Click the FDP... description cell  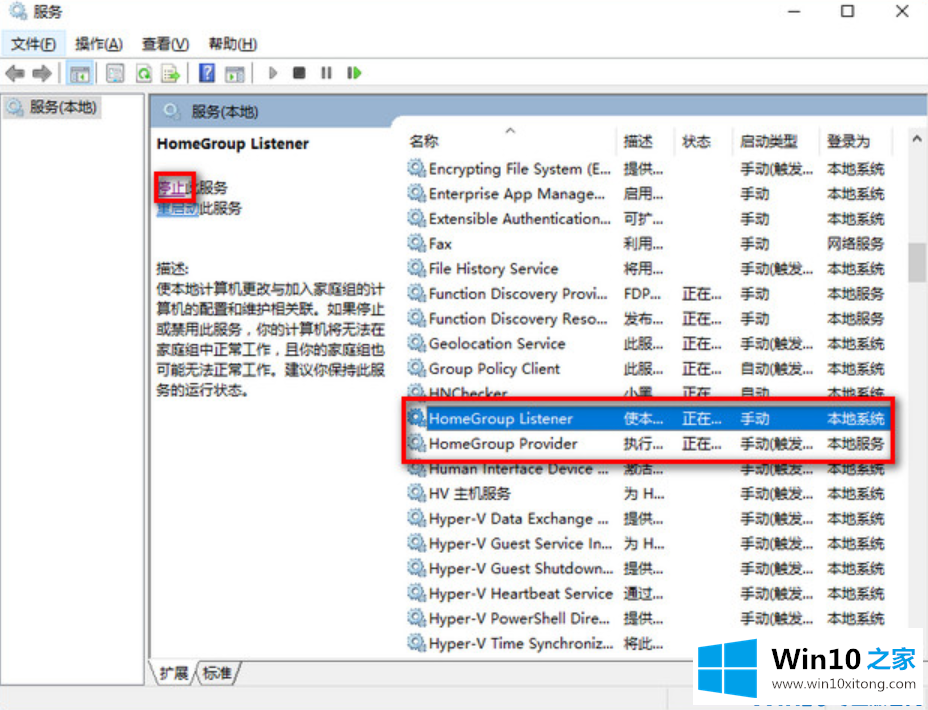[x=642, y=293]
